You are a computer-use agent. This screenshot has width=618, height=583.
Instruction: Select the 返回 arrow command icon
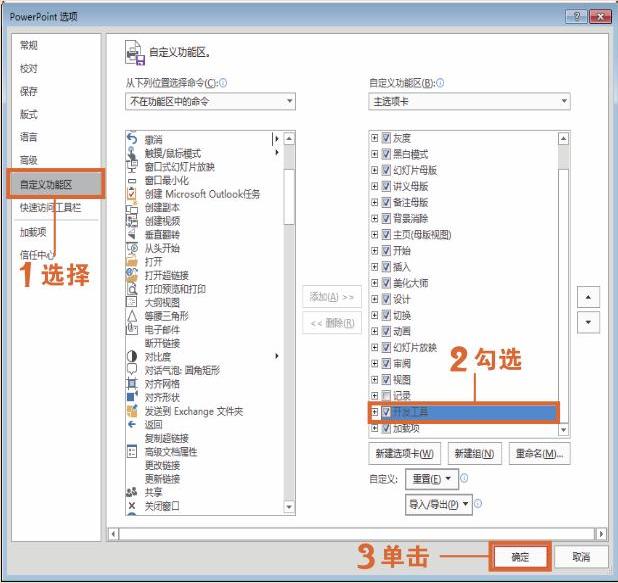[x=132, y=424]
